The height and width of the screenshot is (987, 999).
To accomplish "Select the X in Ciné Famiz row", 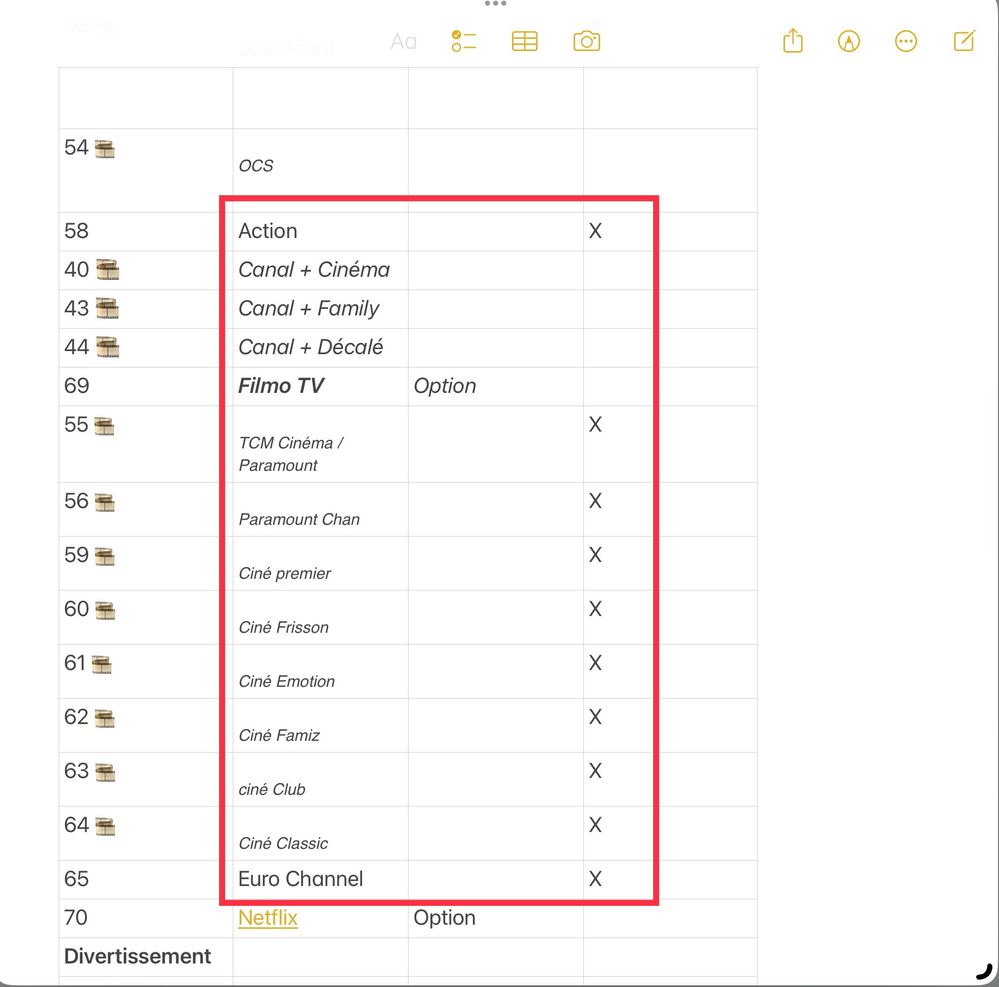I will pos(595,717).
